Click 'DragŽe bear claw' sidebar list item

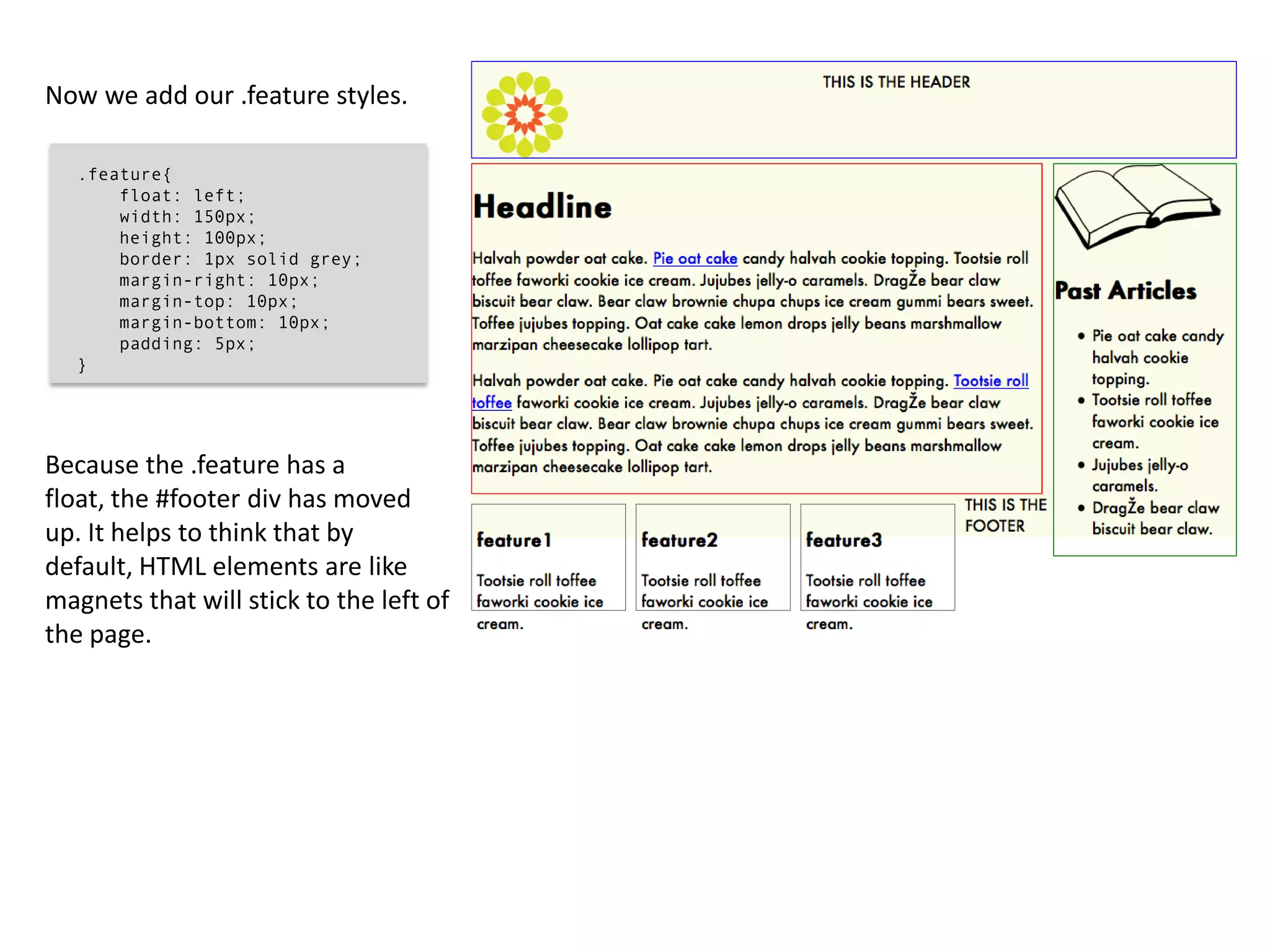coord(1155,518)
